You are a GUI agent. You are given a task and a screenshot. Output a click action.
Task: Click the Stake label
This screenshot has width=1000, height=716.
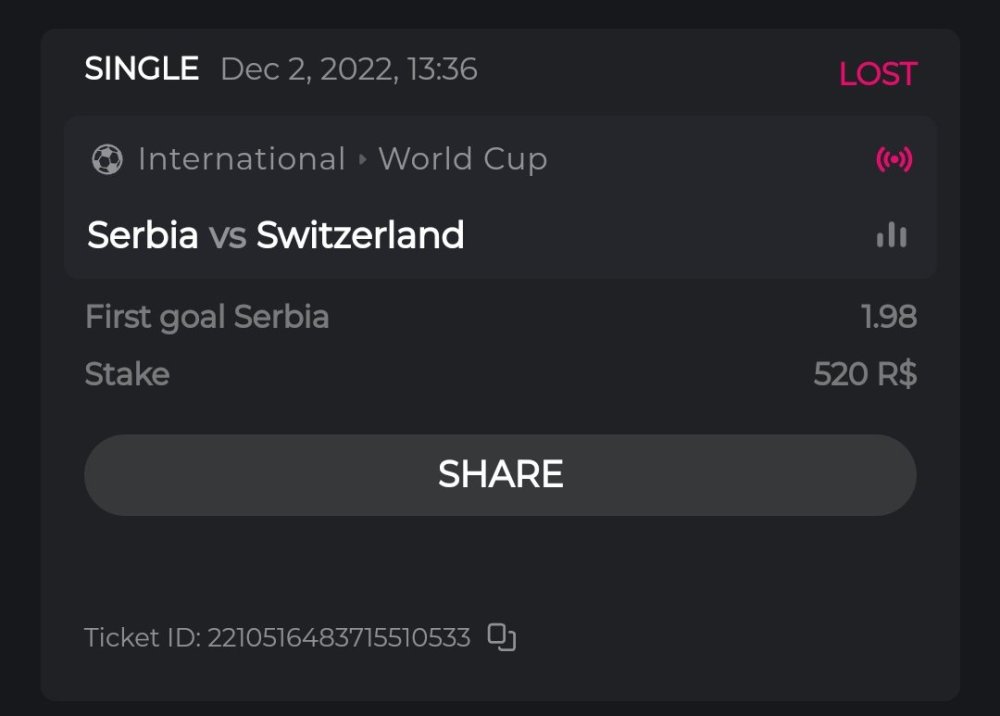127,375
